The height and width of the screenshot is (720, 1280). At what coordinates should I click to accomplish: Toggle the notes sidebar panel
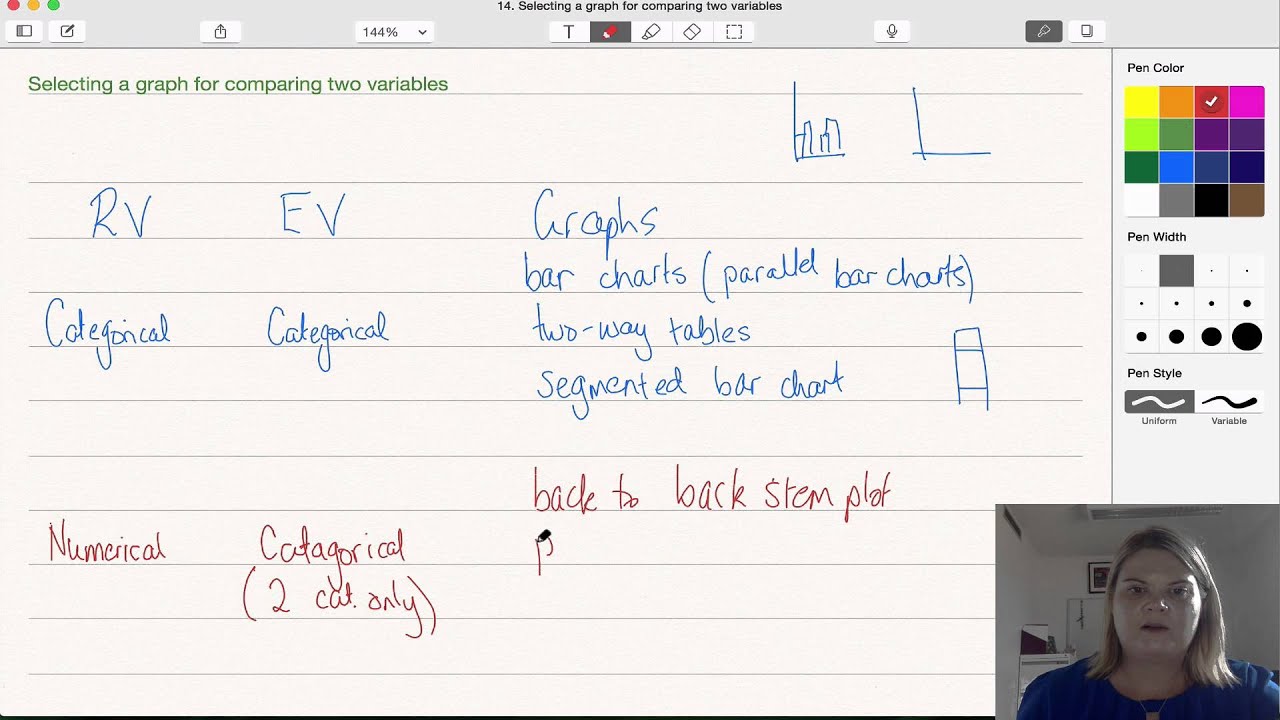pos(24,31)
